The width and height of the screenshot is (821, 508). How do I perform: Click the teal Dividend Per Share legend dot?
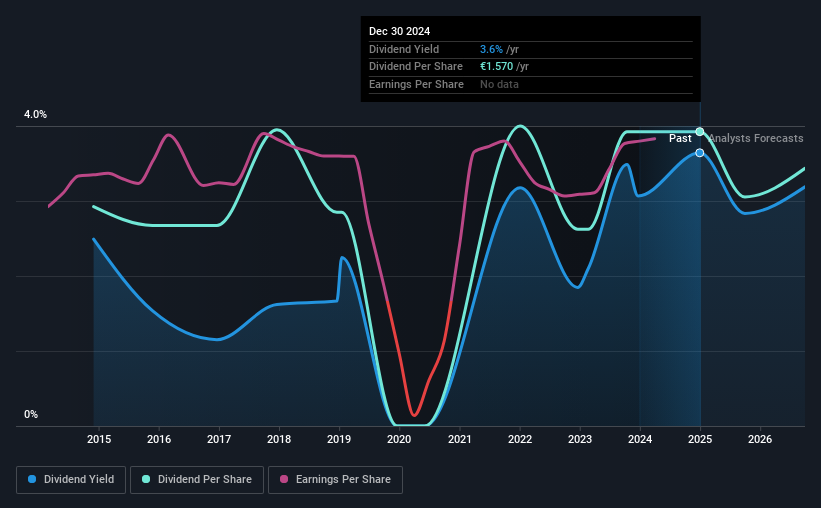click(x=146, y=479)
